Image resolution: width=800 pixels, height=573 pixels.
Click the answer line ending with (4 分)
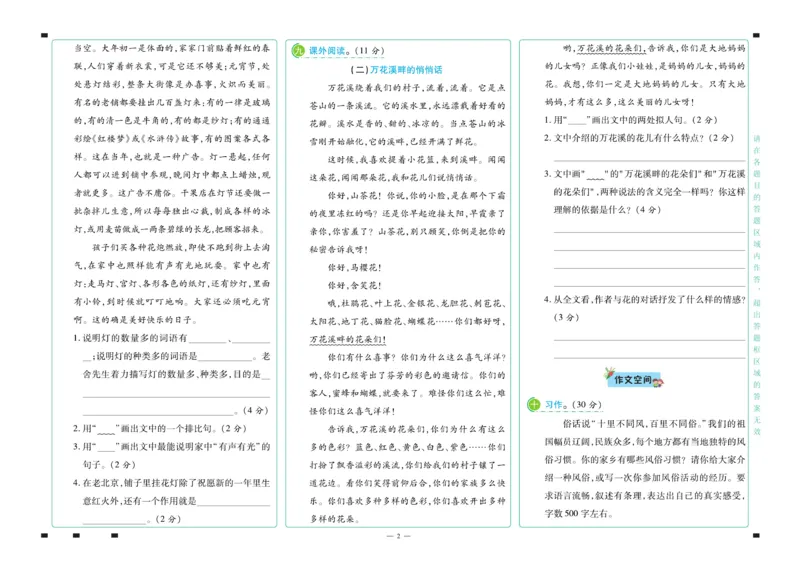click(159, 414)
